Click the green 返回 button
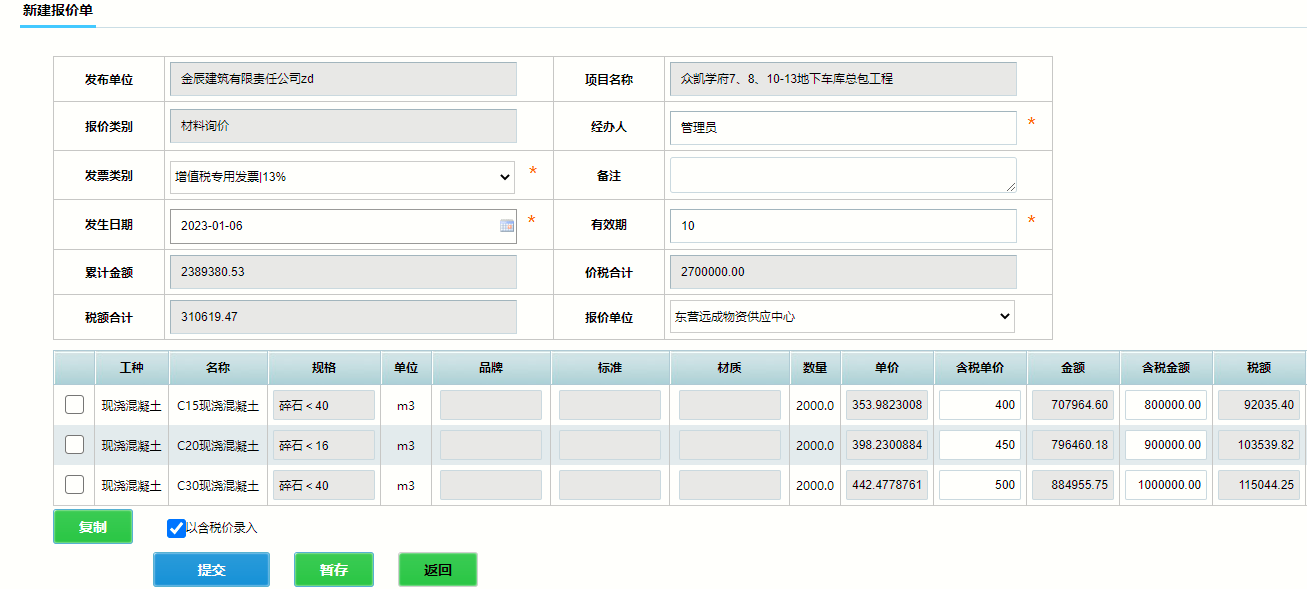1307x589 pixels. [437, 570]
